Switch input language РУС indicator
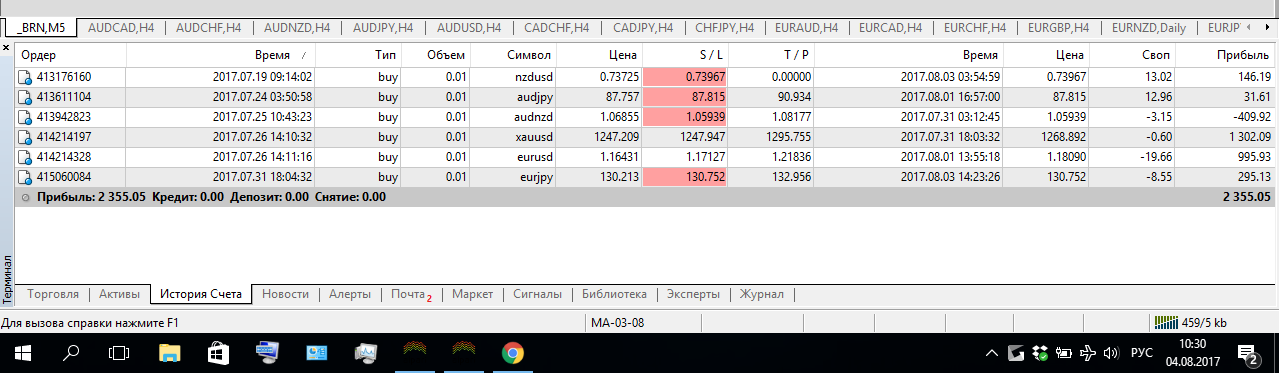The width and height of the screenshot is (1279, 373). [x=1142, y=353]
